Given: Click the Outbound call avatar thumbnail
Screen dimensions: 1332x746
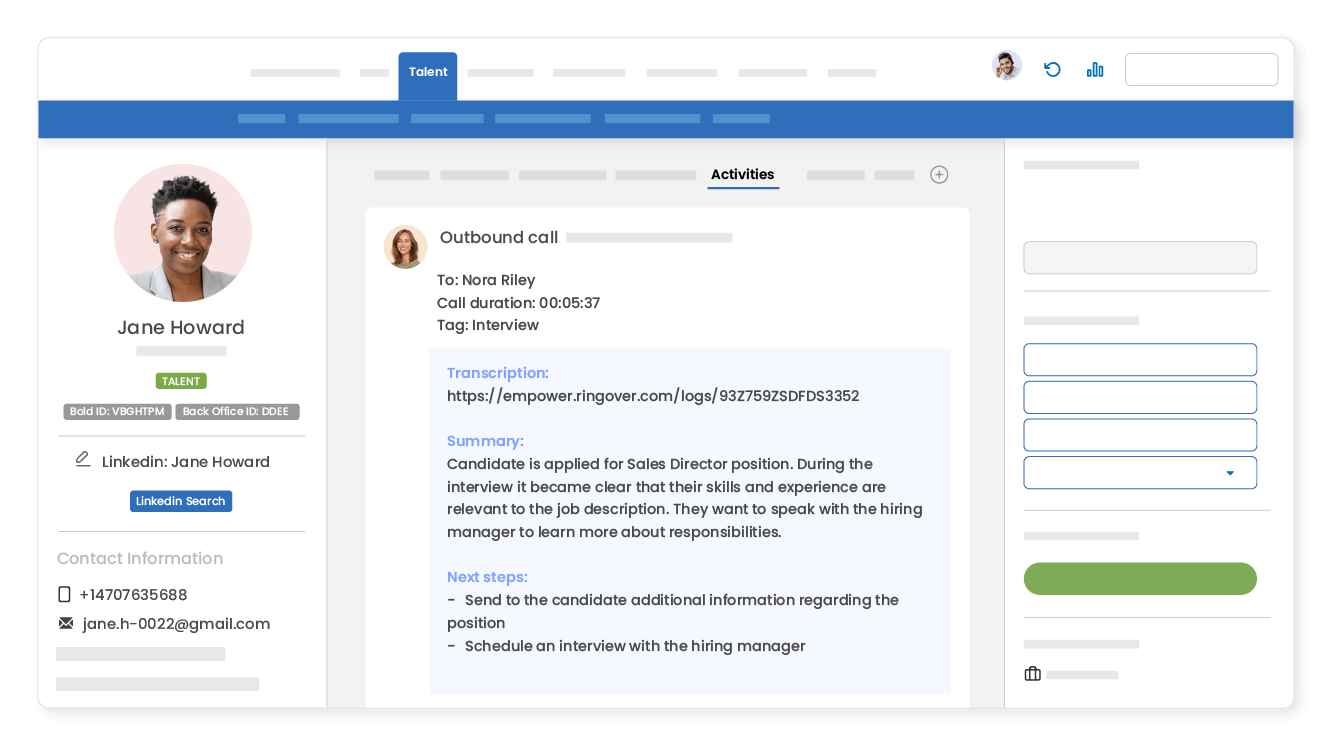Looking at the screenshot, I should (405, 246).
